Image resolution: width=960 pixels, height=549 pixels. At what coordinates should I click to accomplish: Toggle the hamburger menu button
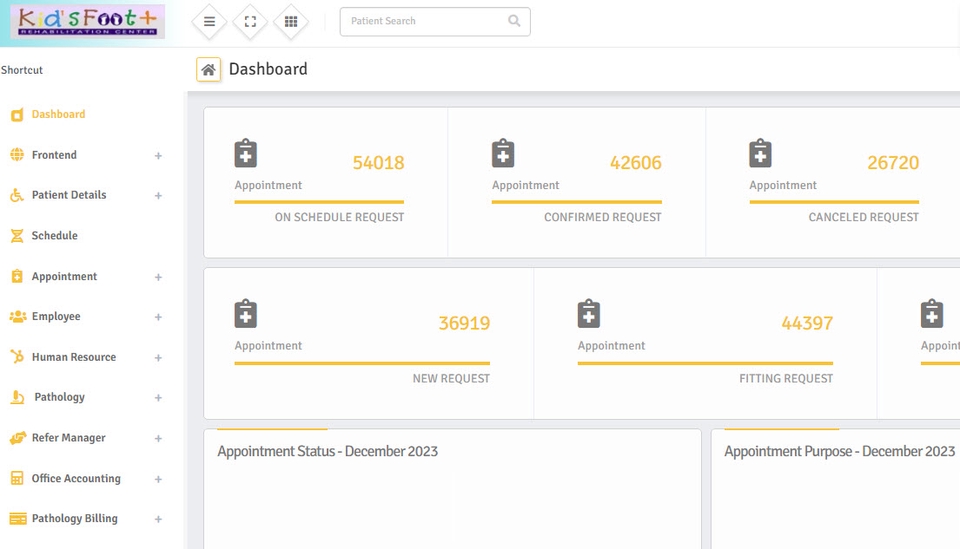[209, 21]
